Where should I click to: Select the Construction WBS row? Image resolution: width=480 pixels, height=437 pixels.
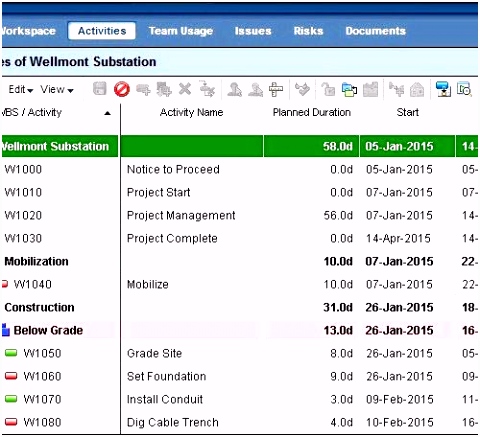coord(240,307)
